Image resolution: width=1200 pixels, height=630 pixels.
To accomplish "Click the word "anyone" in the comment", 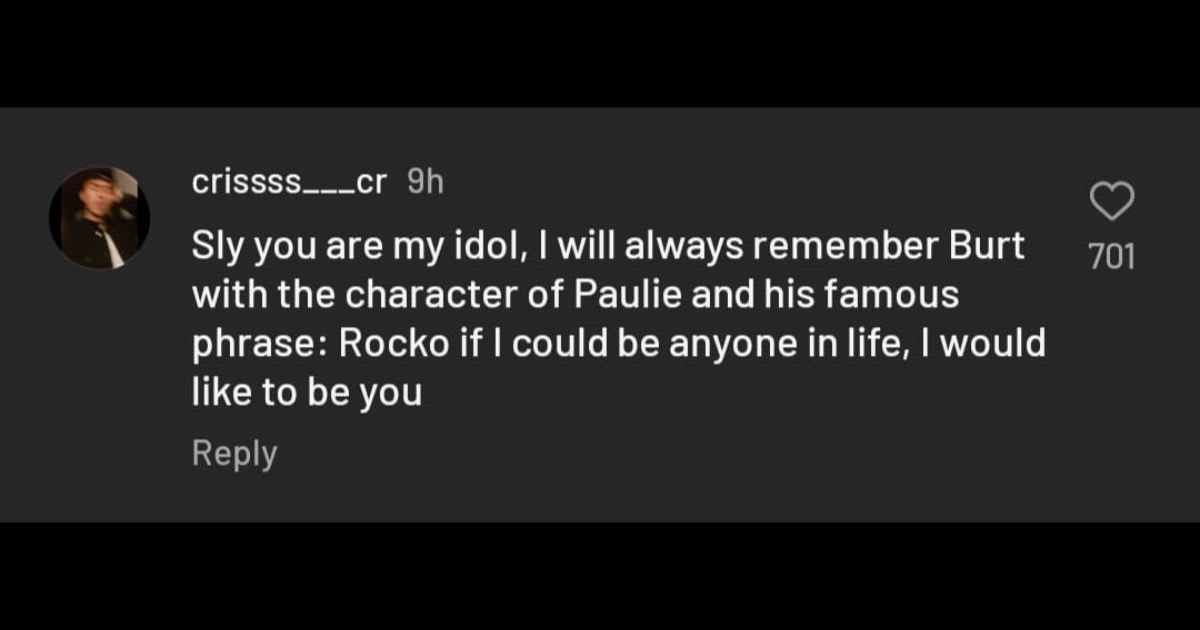I will (x=716, y=345).
